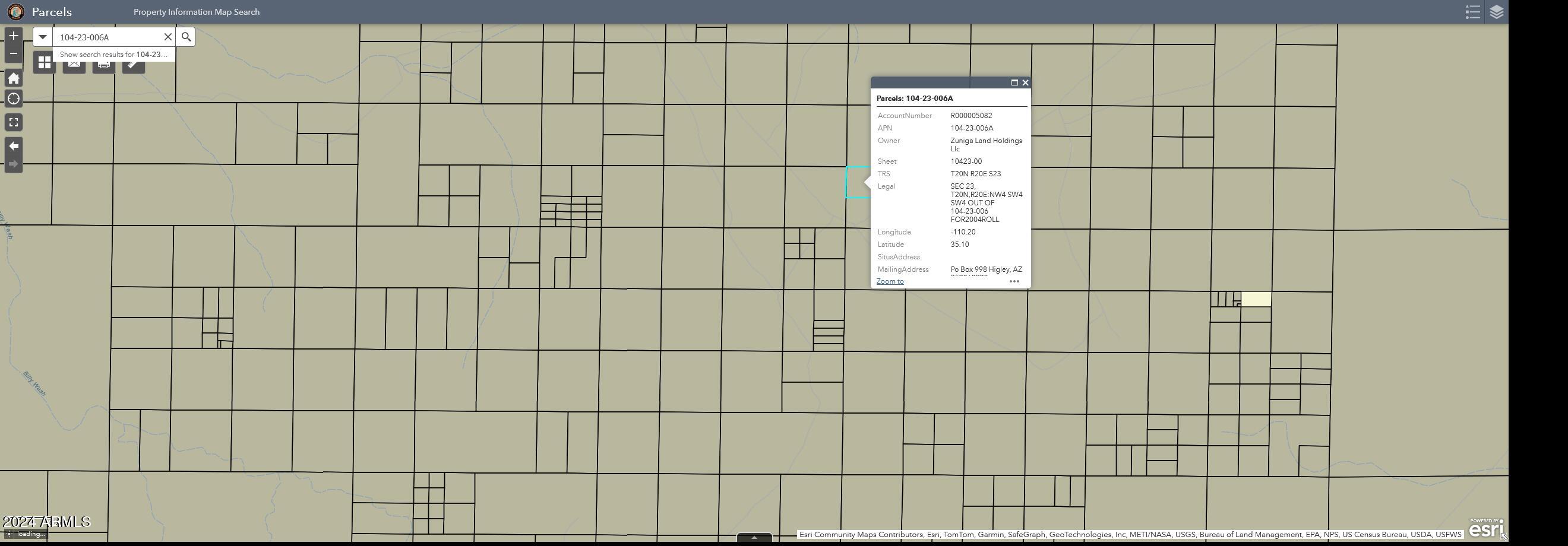The height and width of the screenshot is (546, 1568).
Task: Click APN value 104-23-006A in popup
Action: click(x=972, y=128)
